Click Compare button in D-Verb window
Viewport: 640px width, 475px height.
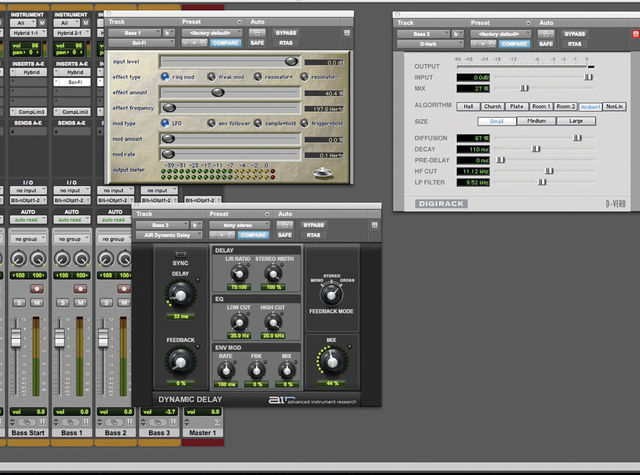click(515, 44)
